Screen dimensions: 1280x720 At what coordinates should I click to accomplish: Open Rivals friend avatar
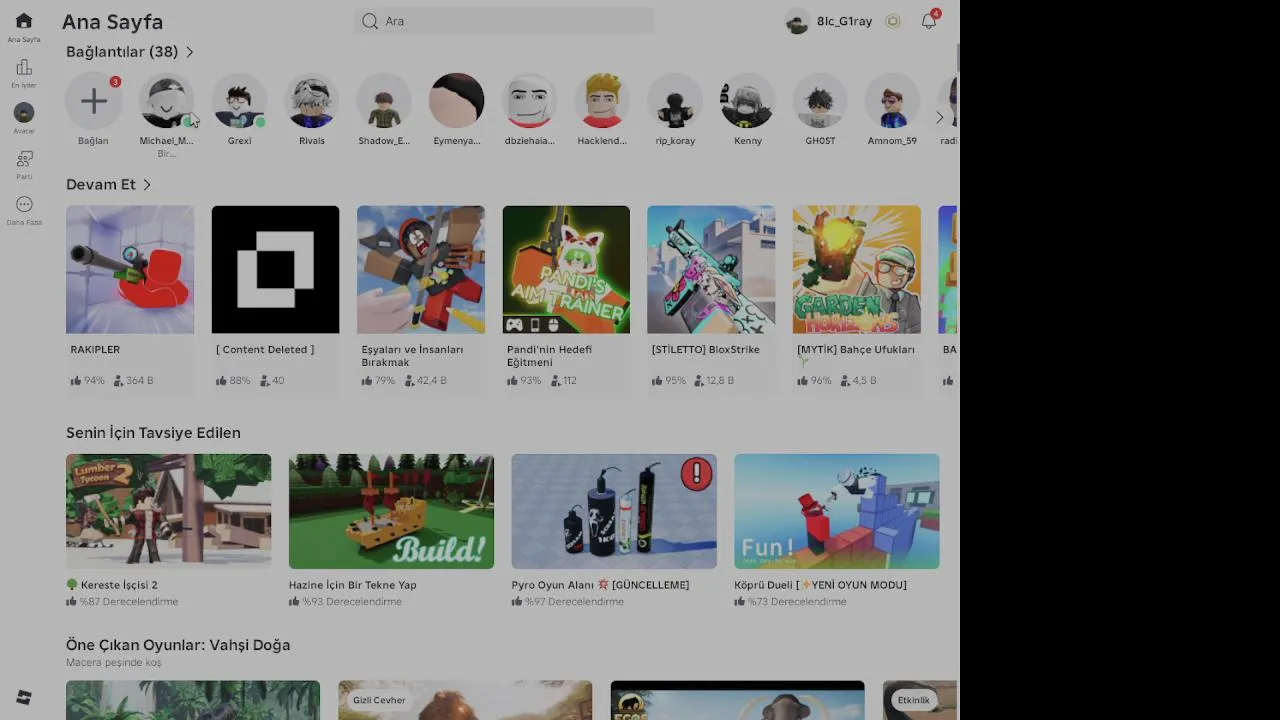tap(312, 100)
